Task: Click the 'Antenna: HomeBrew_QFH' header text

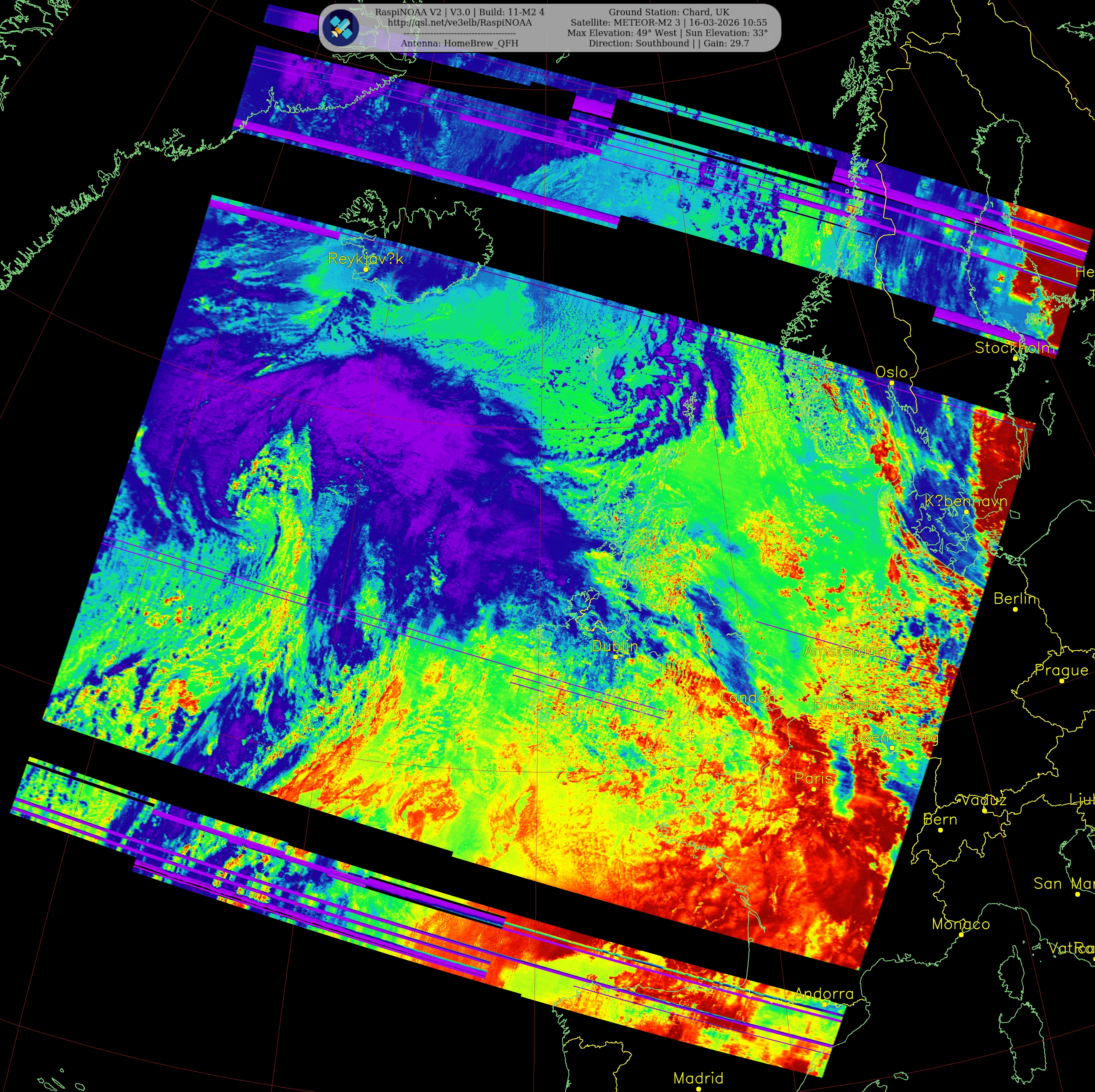Action: [459, 43]
